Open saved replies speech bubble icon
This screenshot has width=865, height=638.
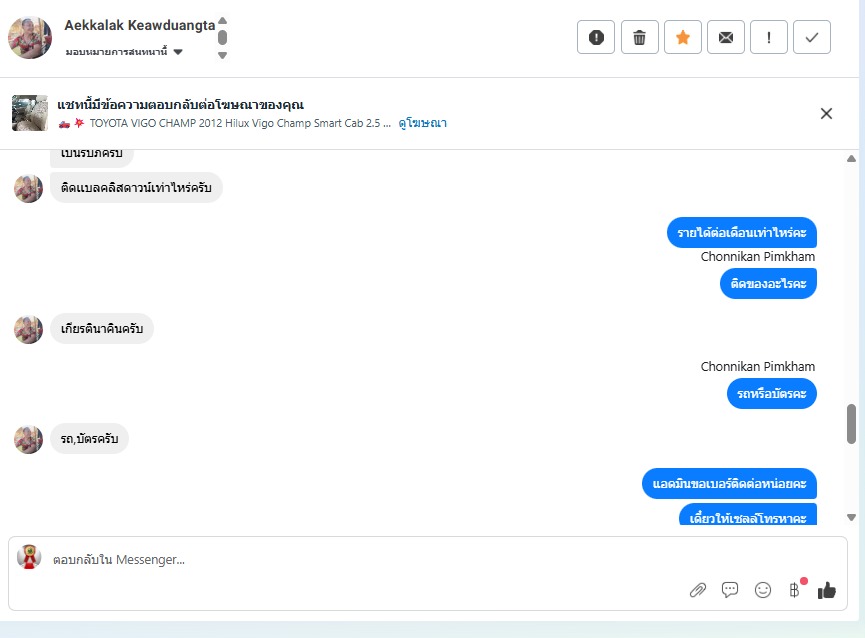(730, 590)
